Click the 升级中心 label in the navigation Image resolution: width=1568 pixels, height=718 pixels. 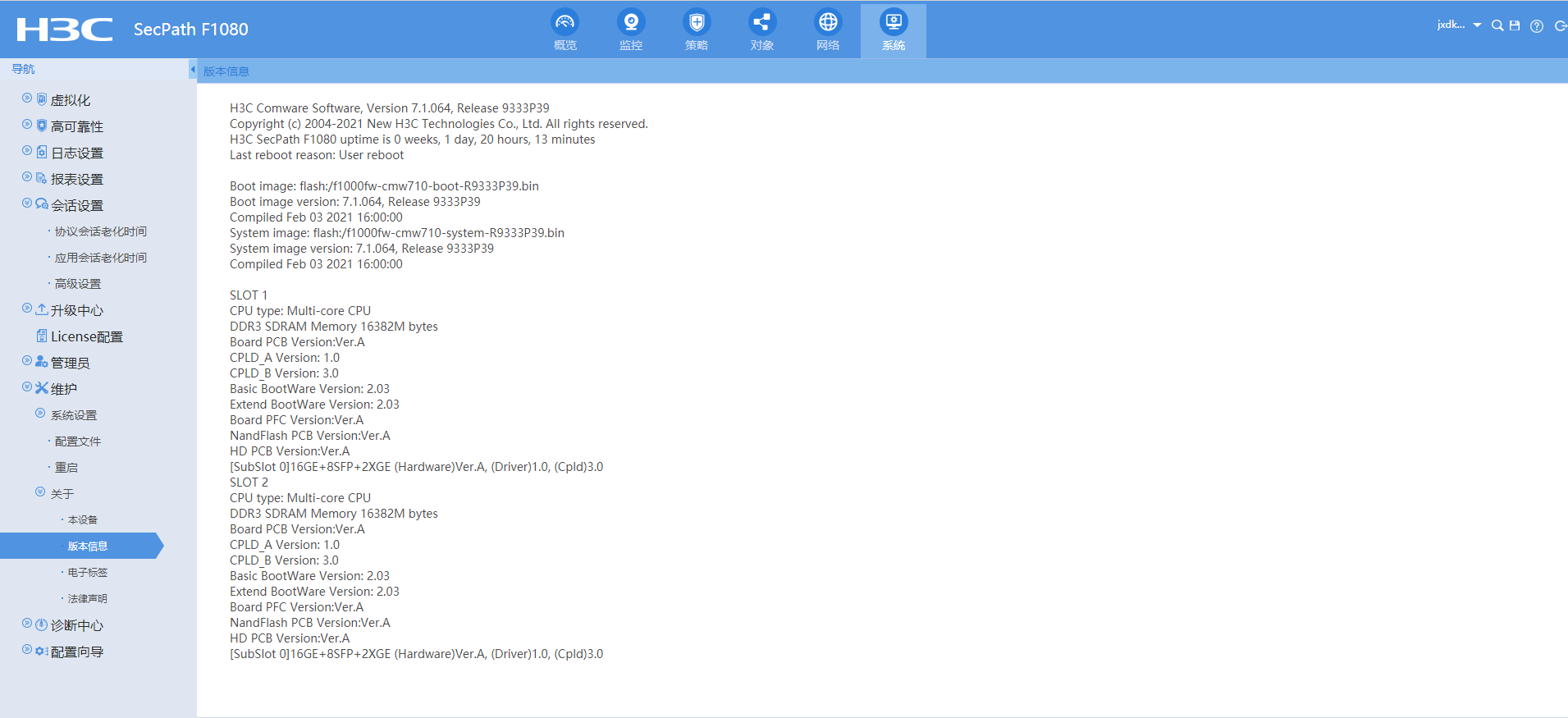77,310
